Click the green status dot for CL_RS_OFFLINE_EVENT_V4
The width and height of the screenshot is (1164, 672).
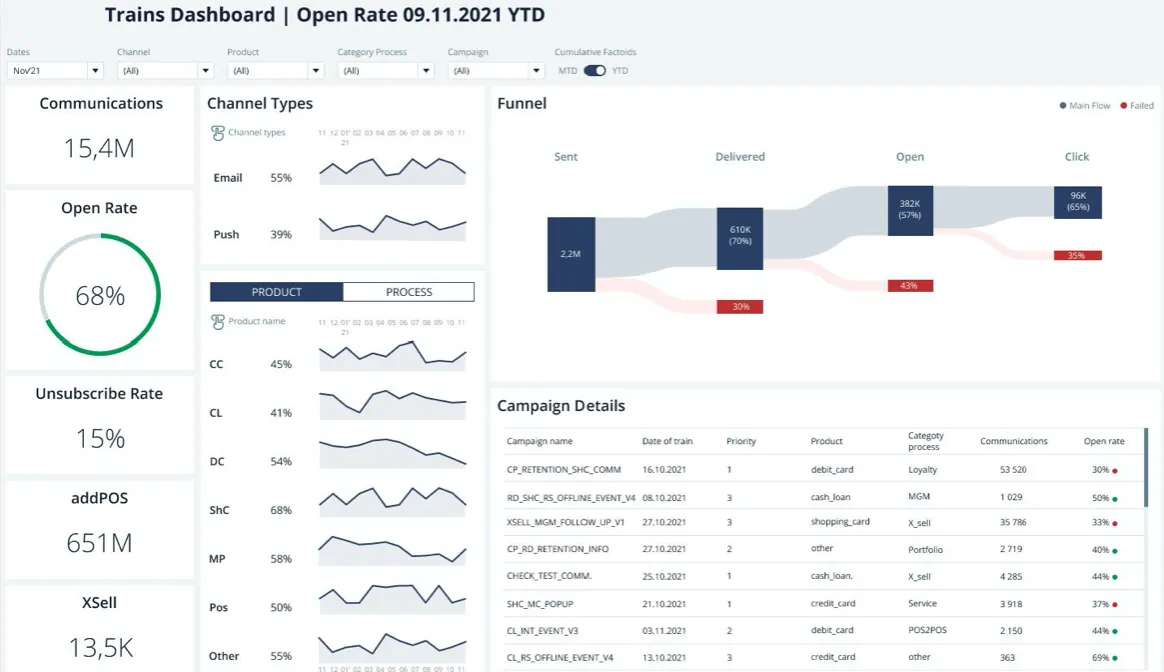(x=1115, y=659)
